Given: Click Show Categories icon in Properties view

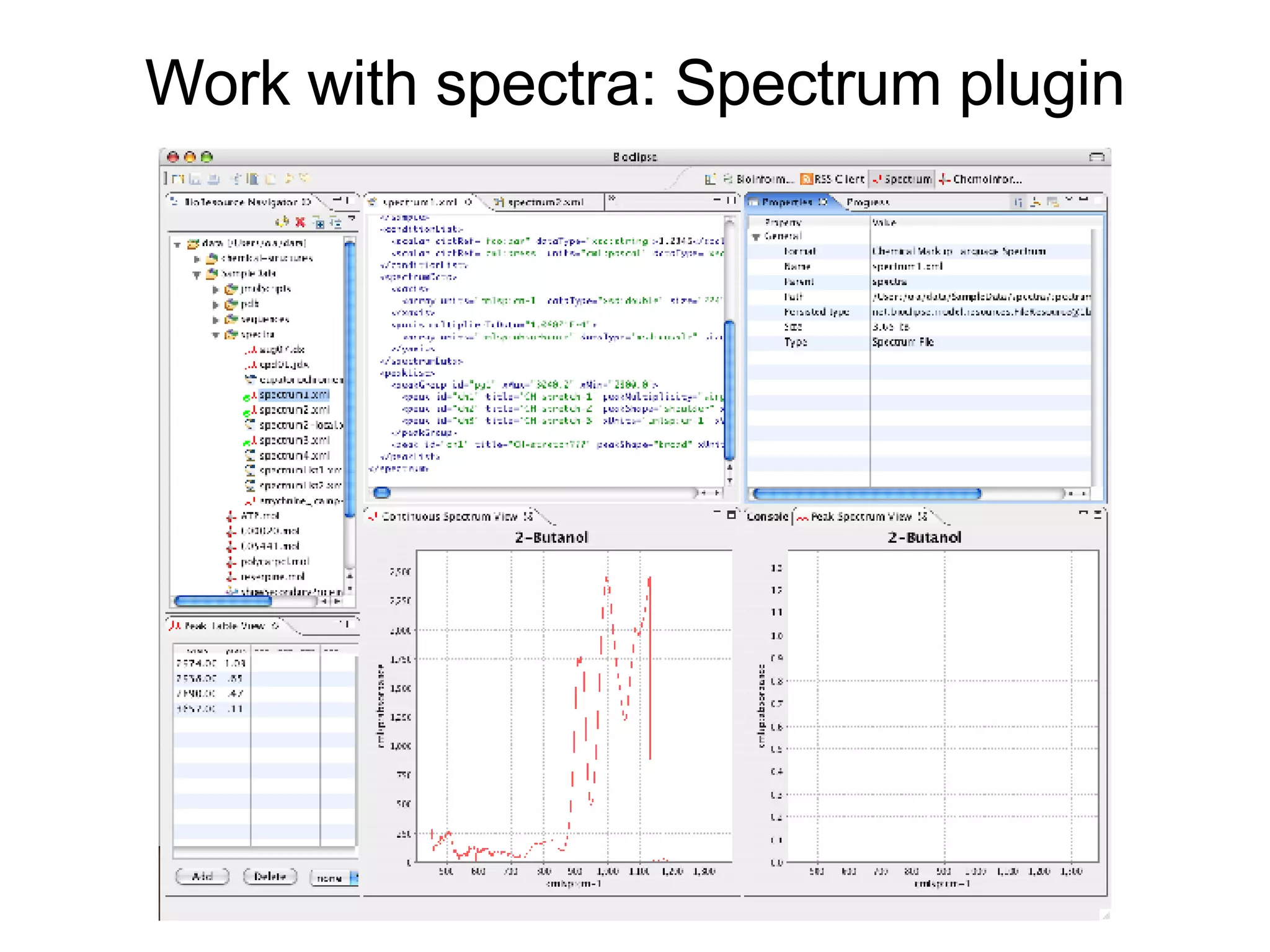Looking at the screenshot, I should tap(1018, 202).
